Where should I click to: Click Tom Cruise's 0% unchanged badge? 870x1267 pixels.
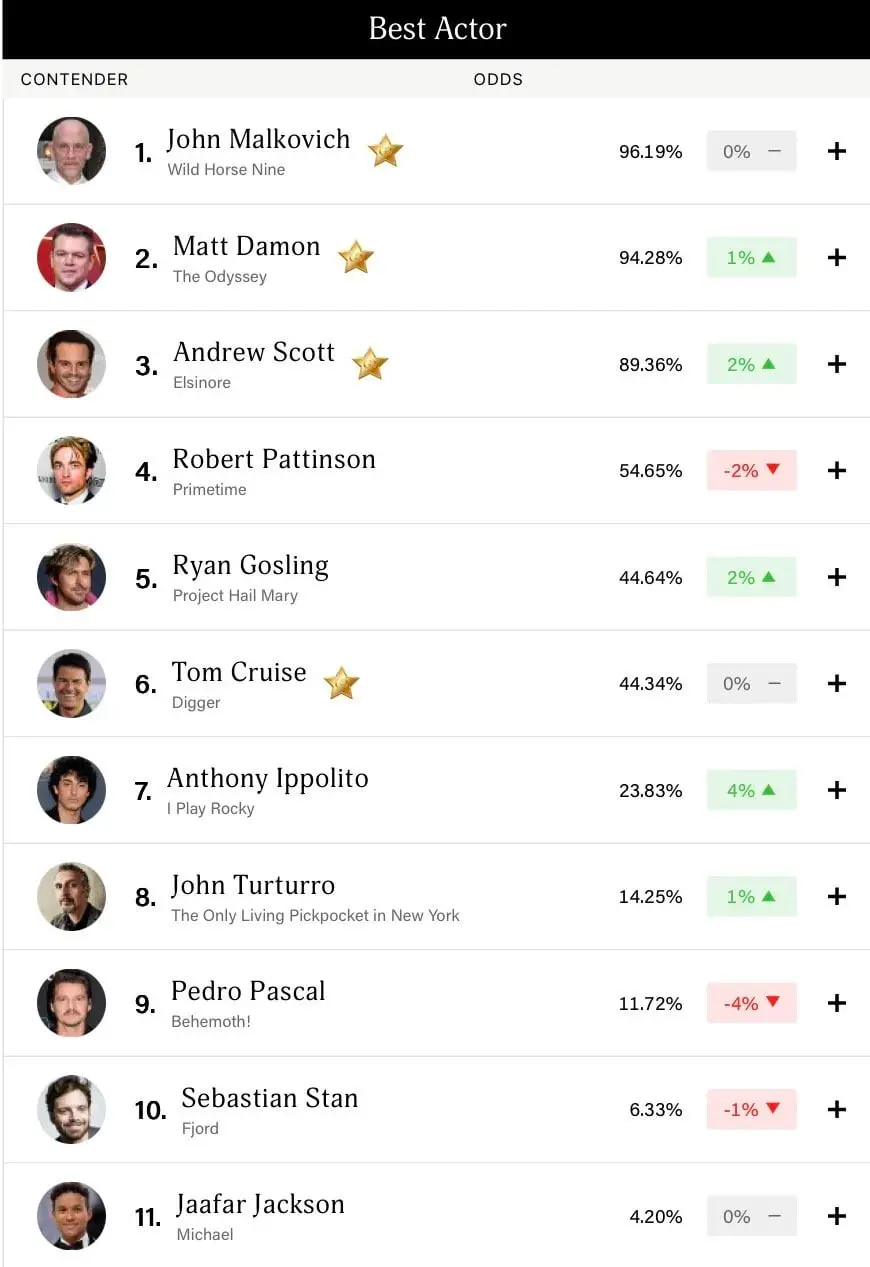pyautogui.click(x=751, y=683)
